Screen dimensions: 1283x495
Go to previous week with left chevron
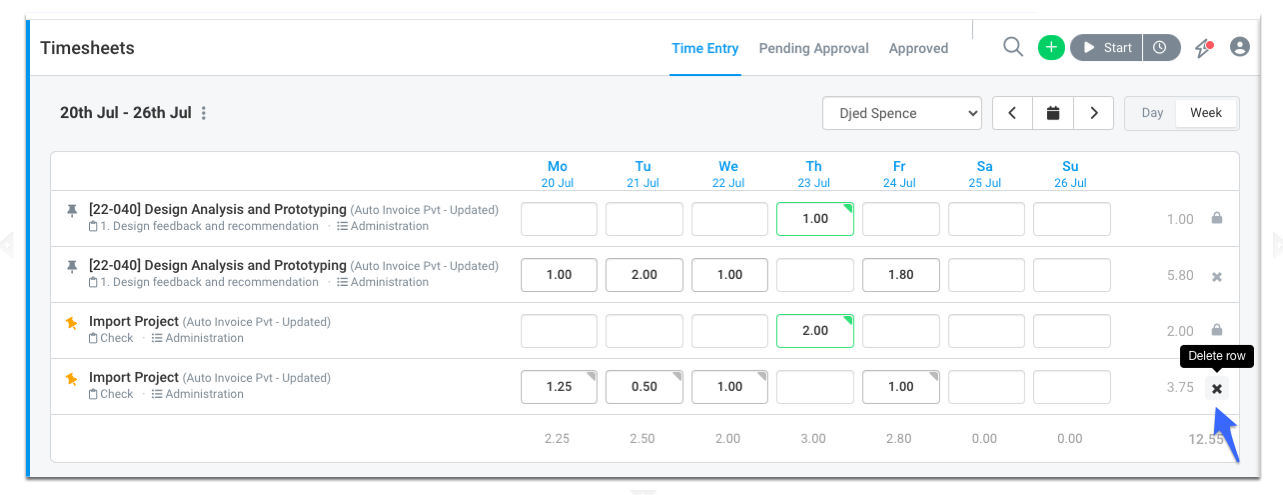coord(1013,113)
